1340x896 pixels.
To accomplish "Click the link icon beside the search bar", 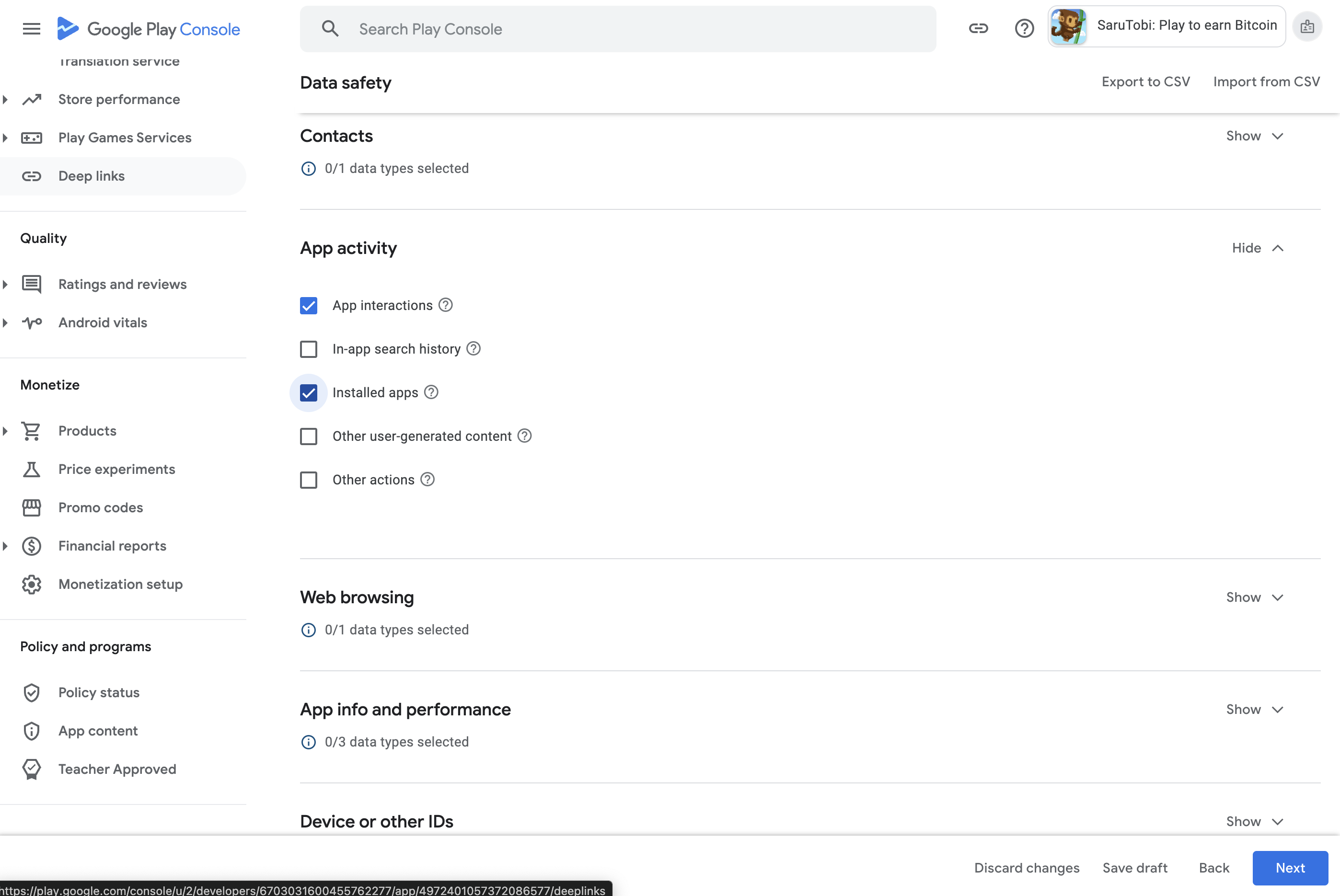I will coord(978,28).
